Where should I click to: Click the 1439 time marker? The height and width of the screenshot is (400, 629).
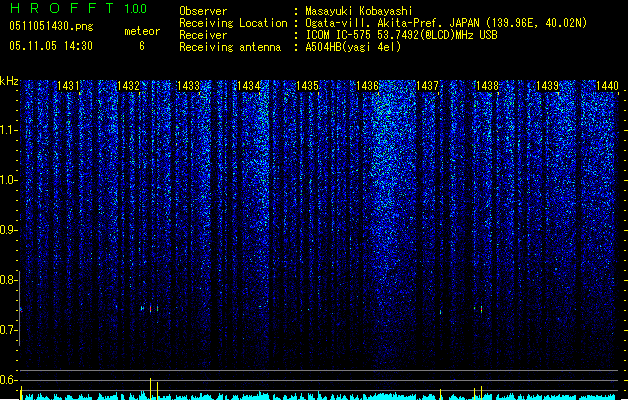547,86
